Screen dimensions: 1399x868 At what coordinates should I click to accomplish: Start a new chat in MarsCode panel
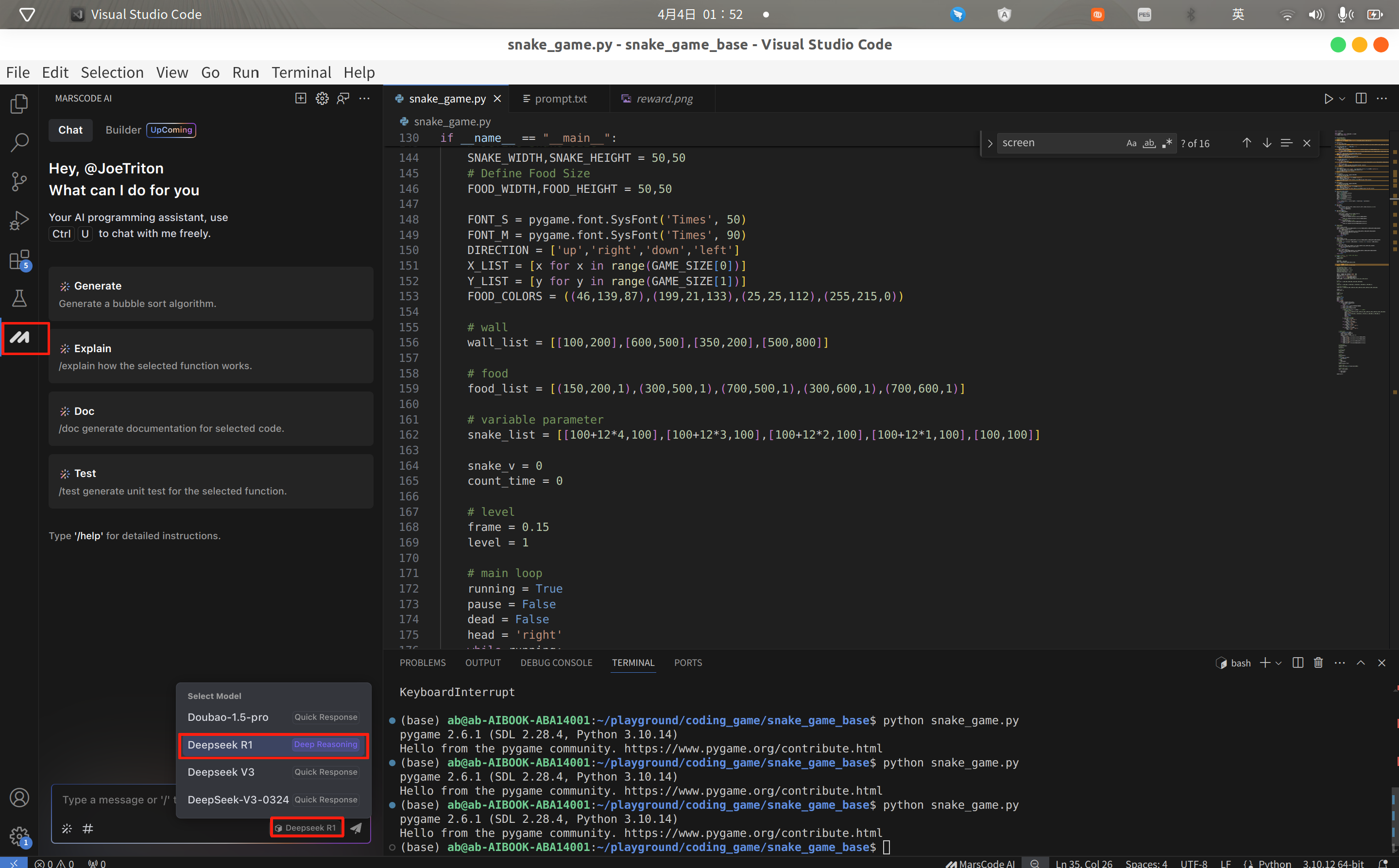[300, 98]
